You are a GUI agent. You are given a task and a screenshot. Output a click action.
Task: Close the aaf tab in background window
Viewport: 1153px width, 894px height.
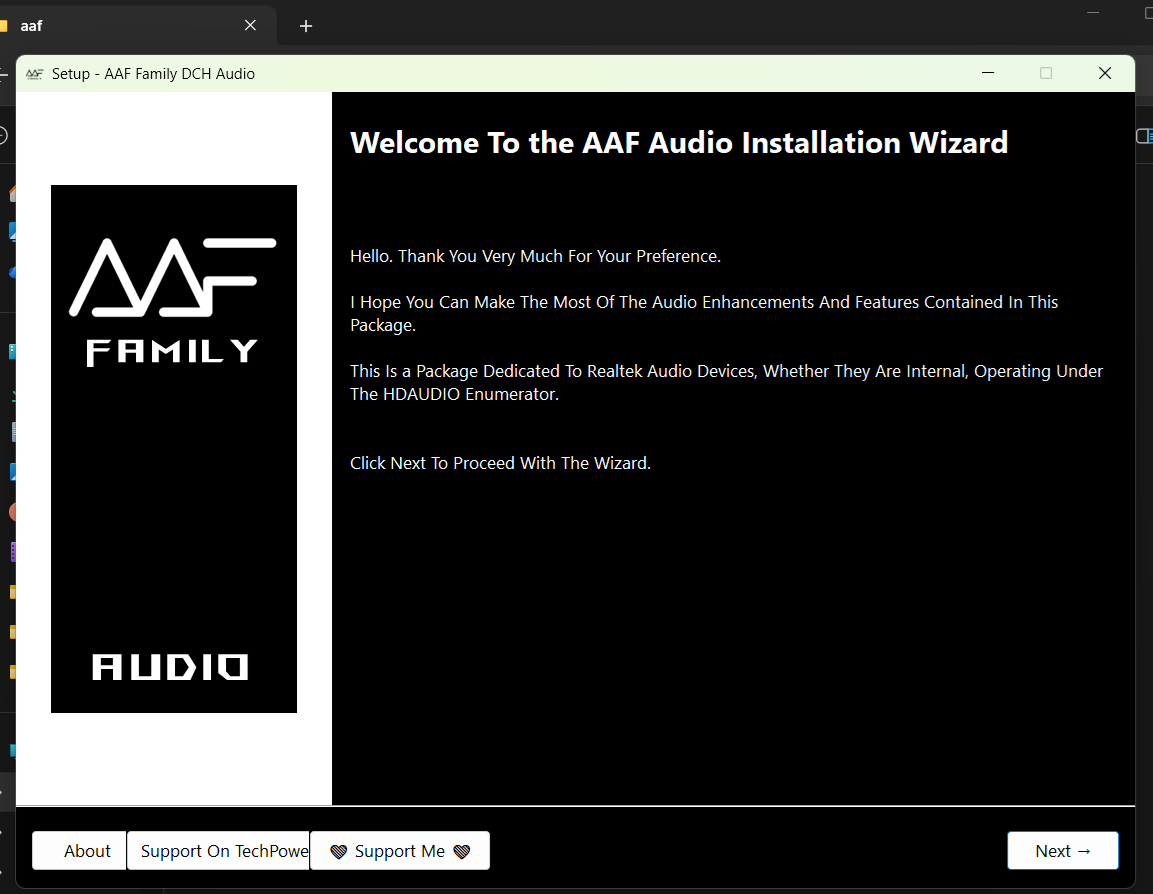[x=250, y=26]
